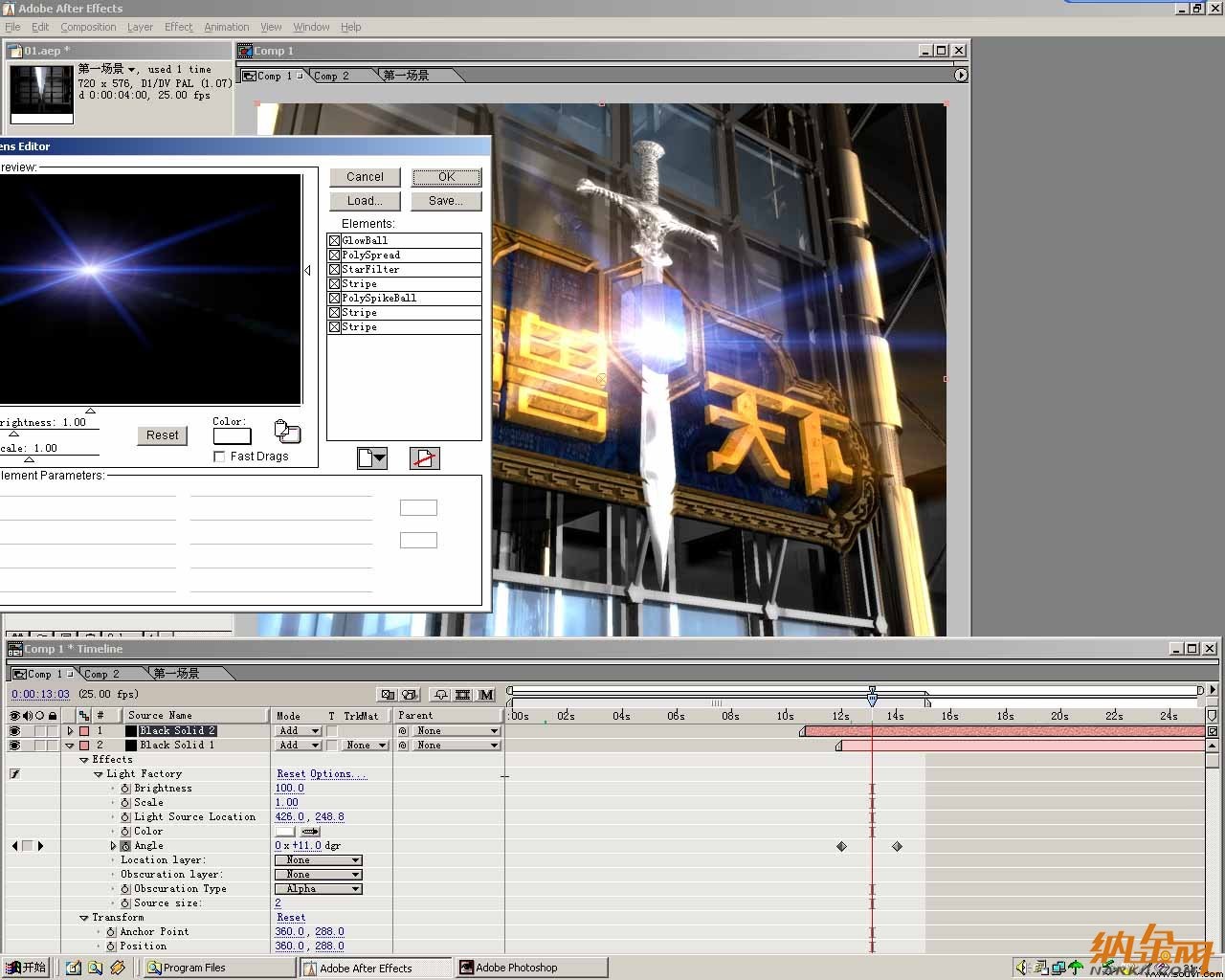Toggle visibility eye of Black Solid 2 layer
1225x980 pixels.
click(x=14, y=731)
